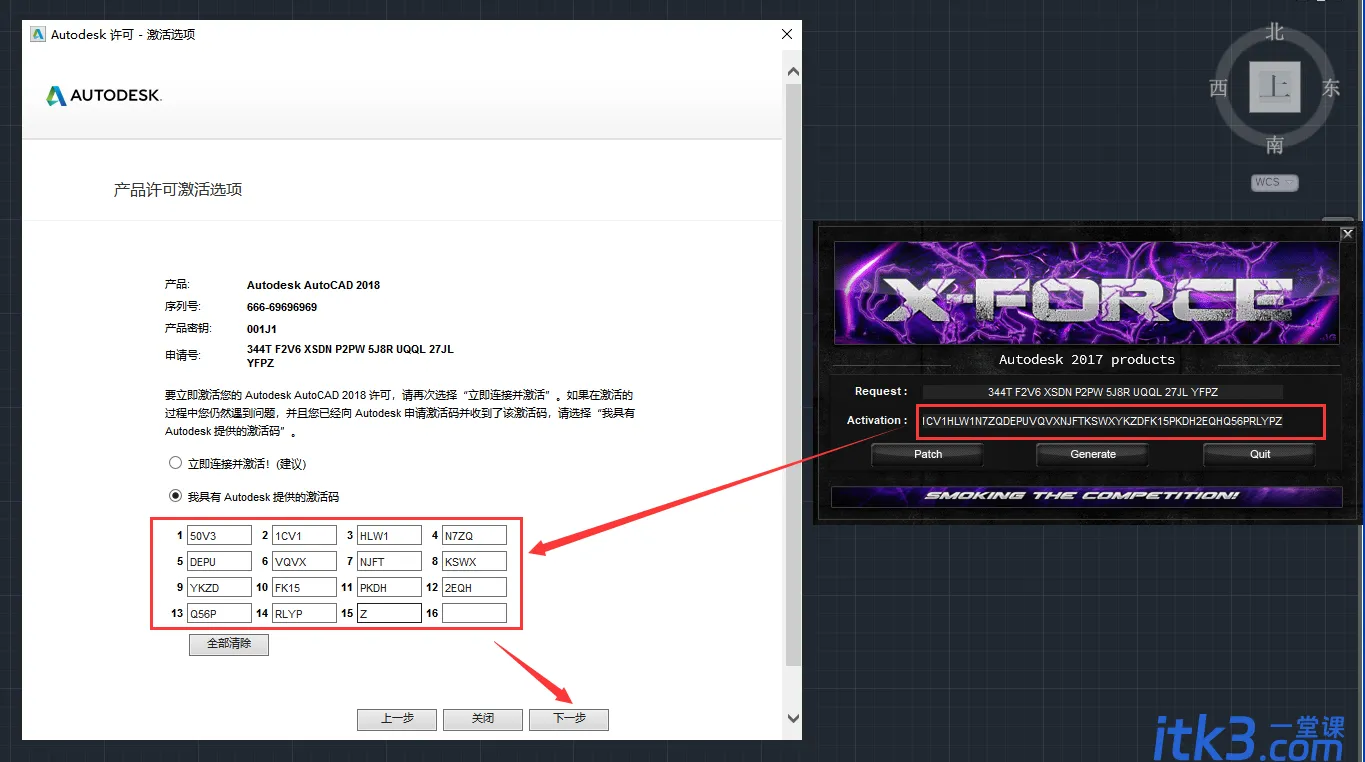This screenshot has width=1365, height=762.
Task: Click activation code field 6 containing VQVX
Action: (x=304, y=562)
